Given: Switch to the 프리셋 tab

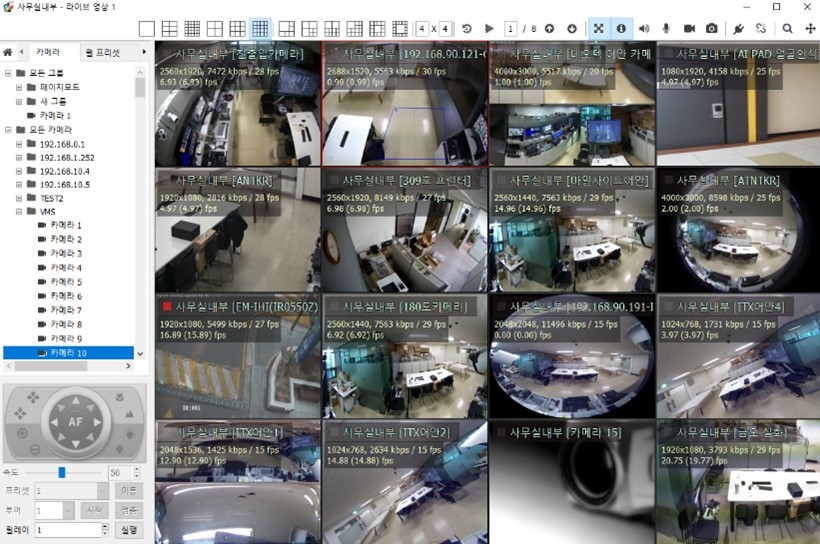Looking at the screenshot, I should (104, 52).
